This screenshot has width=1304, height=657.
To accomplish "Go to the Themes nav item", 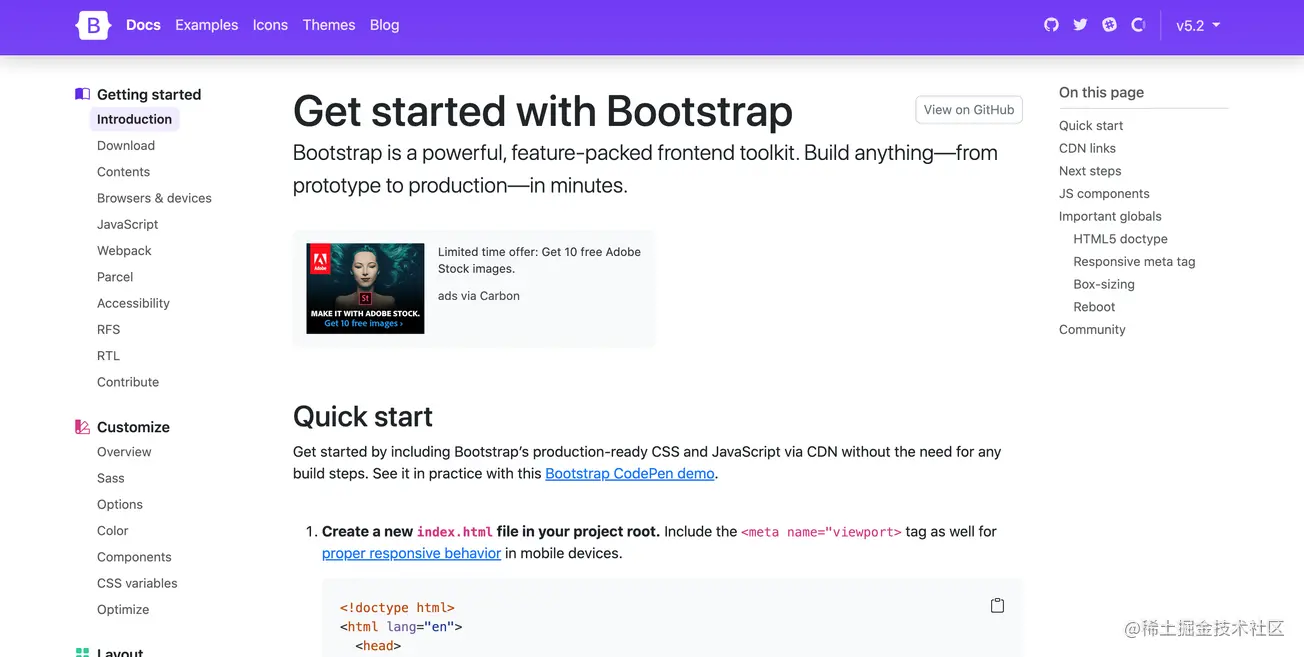I will coord(329,25).
